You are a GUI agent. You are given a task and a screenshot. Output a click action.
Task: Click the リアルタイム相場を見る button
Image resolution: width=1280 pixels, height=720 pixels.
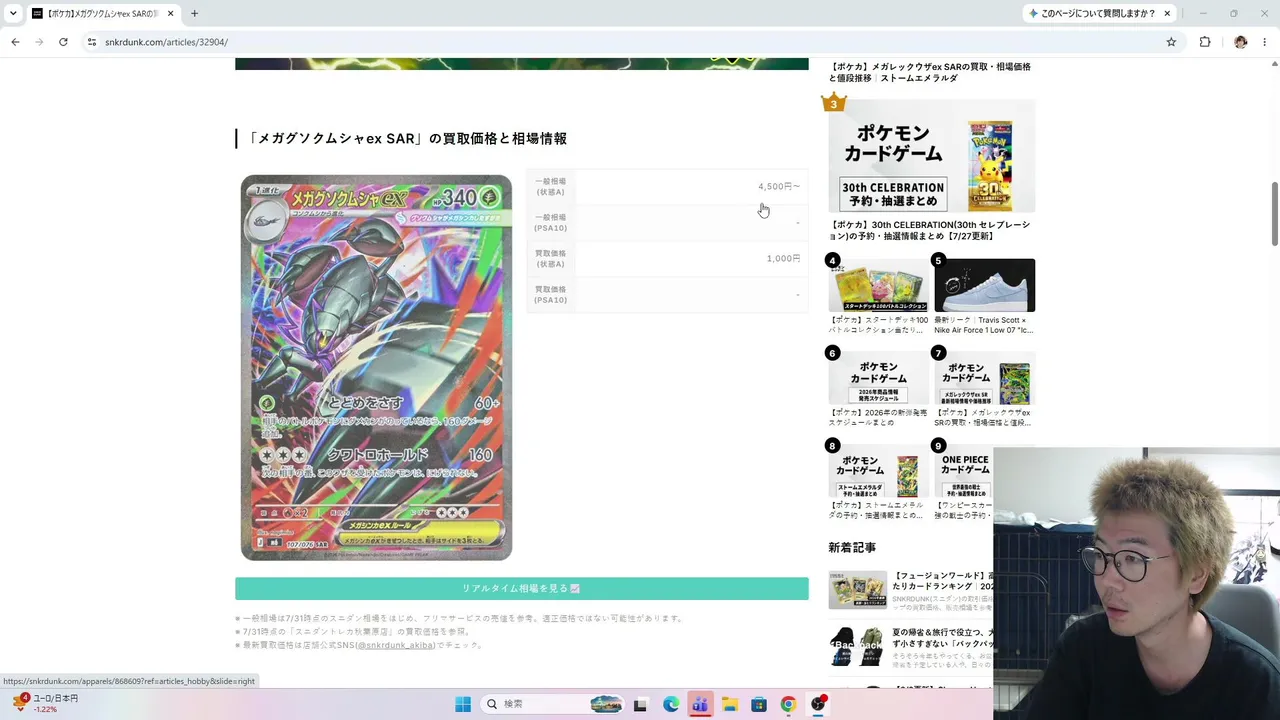pyautogui.click(x=521, y=589)
